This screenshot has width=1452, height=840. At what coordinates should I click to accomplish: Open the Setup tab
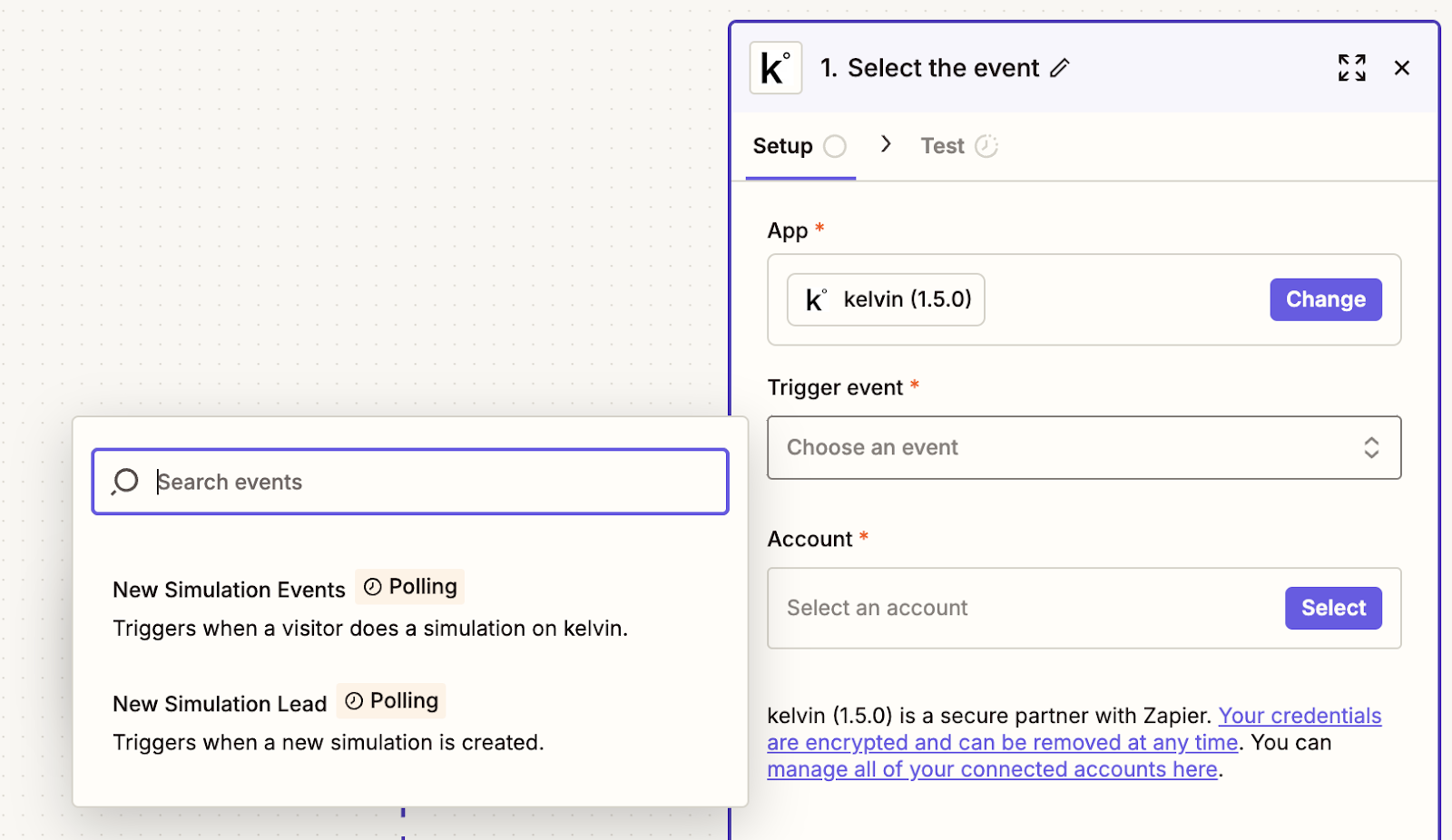coord(800,146)
